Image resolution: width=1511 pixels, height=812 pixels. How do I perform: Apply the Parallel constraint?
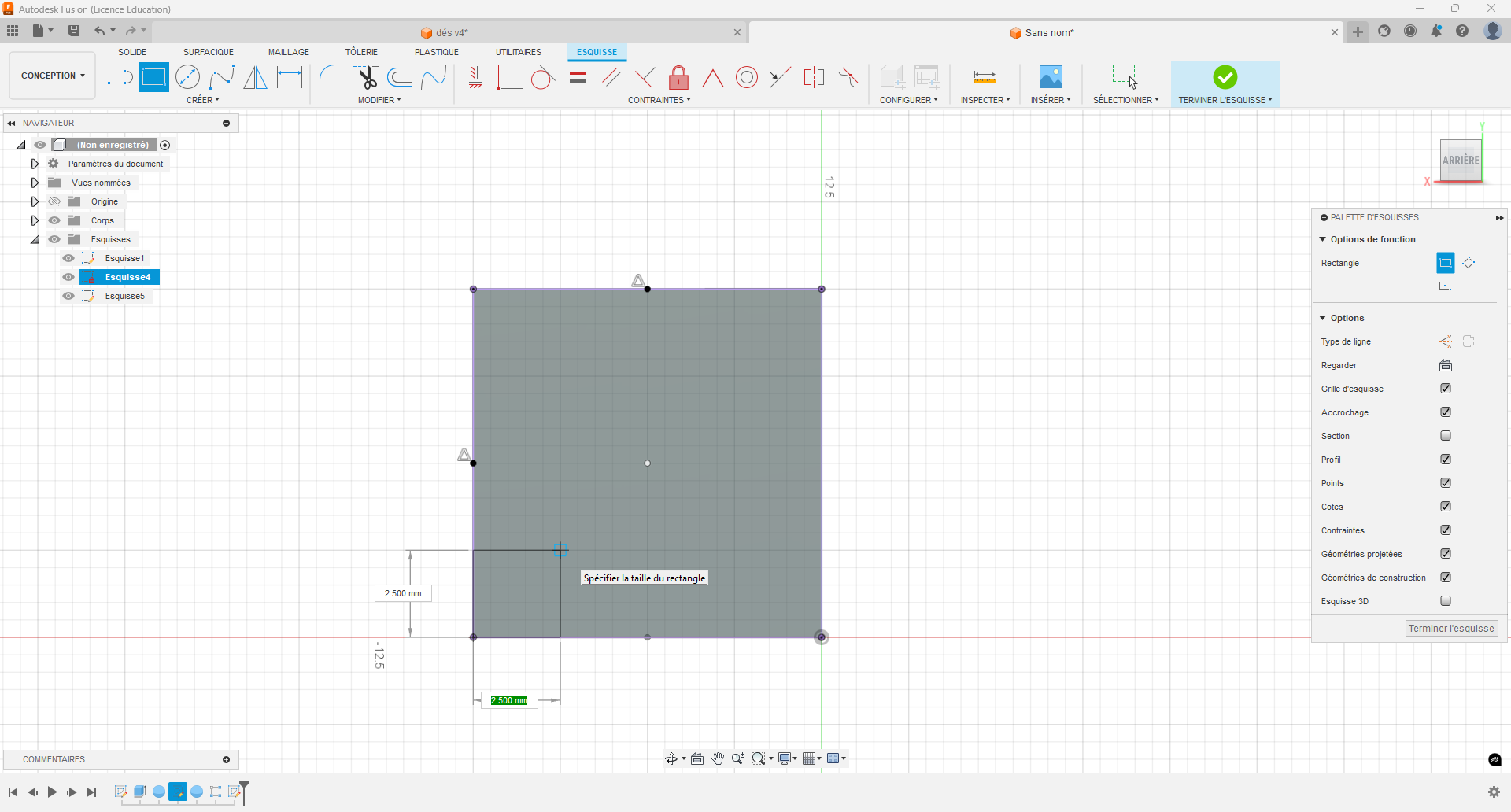coord(611,77)
